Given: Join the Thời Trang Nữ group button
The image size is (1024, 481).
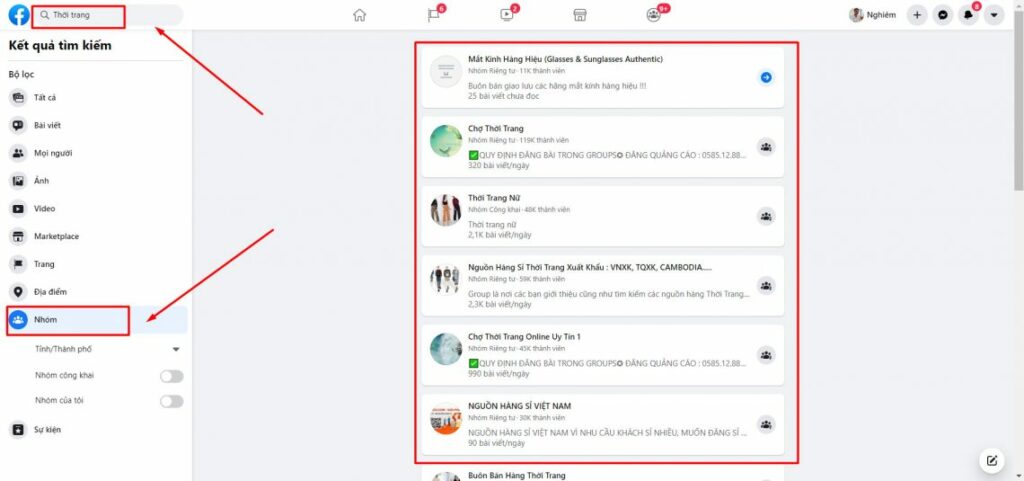Looking at the screenshot, I should pyautogui.click(x=766, y=216).
